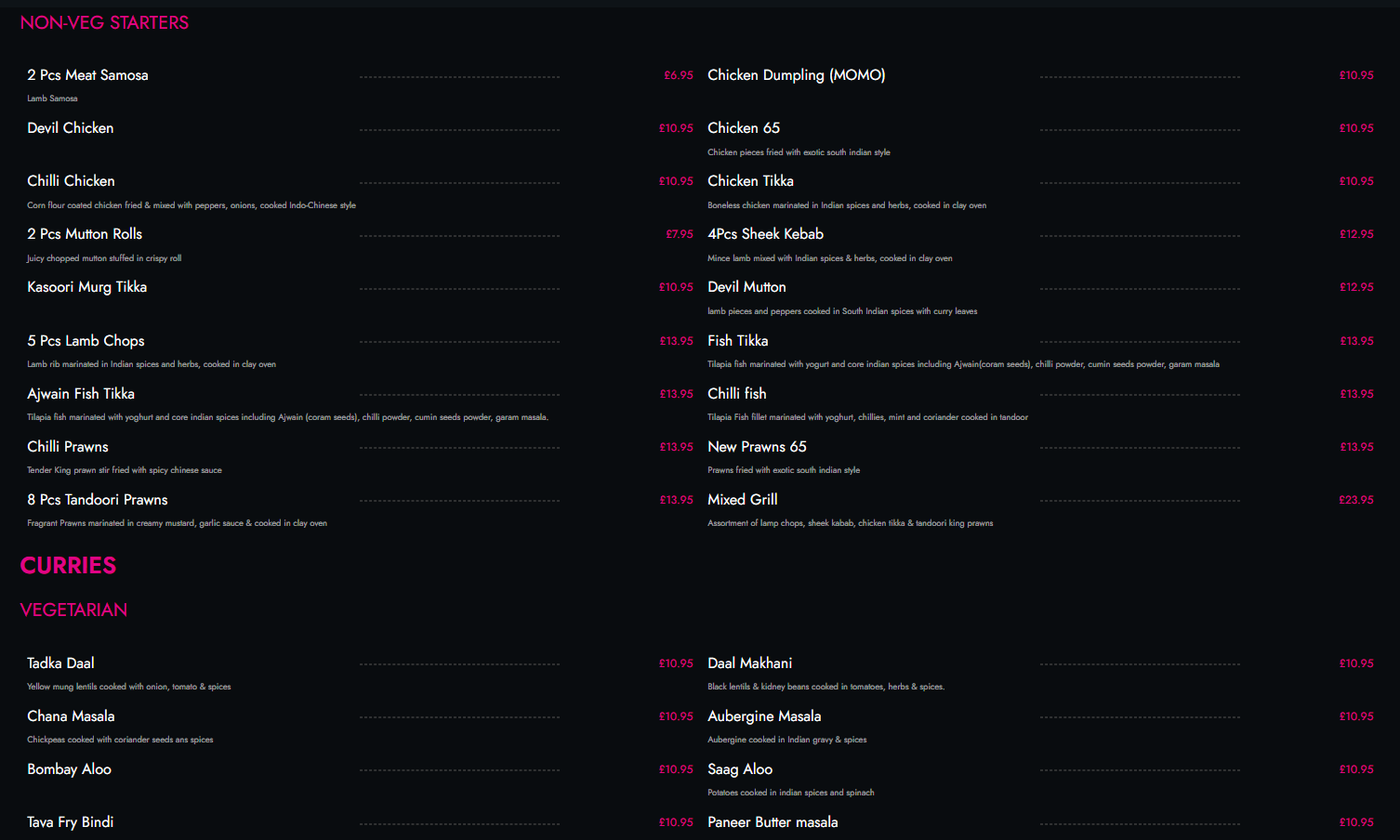
Task: Click the Mixed Grill £23.95 price
Action: [1355, 500]
